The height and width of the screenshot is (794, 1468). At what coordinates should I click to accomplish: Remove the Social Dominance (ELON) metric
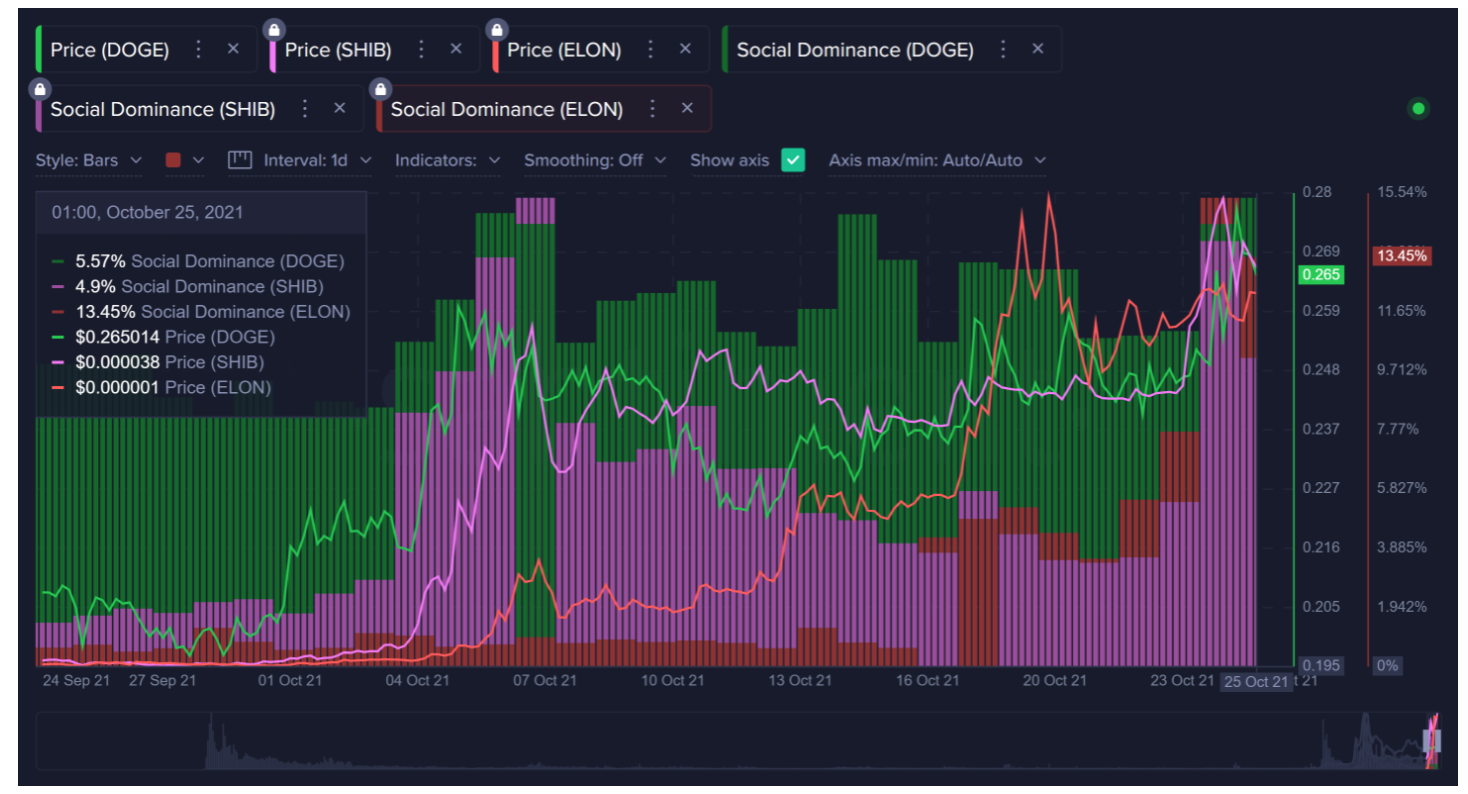pos(688,108)
